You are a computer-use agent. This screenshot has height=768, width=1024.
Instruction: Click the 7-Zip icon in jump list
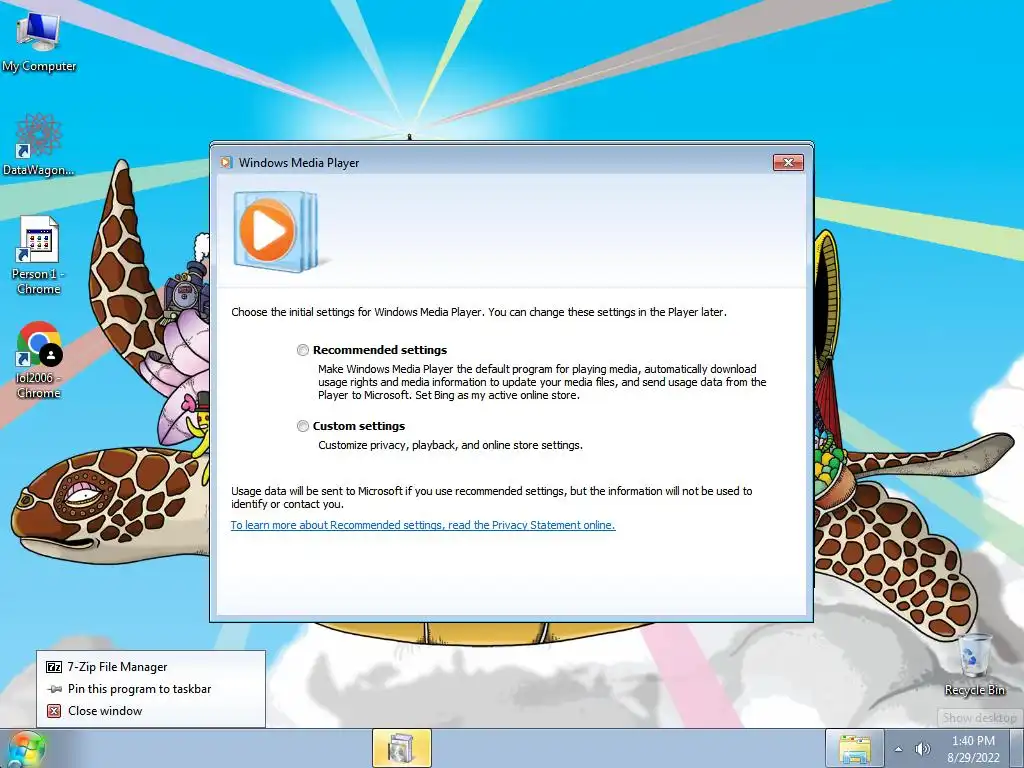(54, 667)
